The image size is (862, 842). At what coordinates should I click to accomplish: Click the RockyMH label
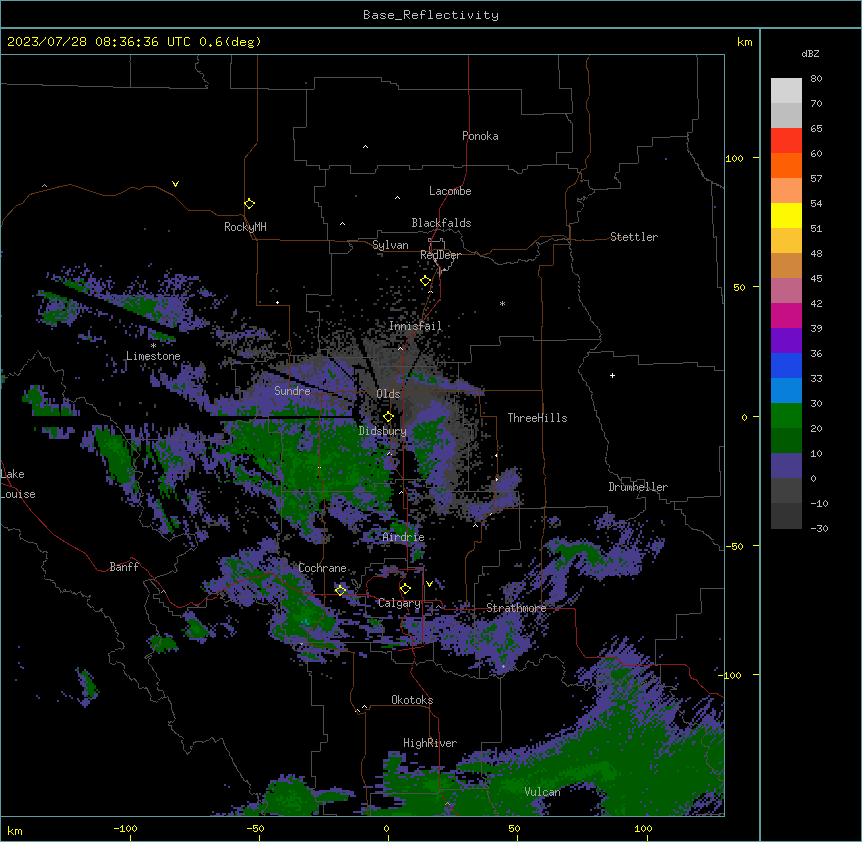click(245, 227)
